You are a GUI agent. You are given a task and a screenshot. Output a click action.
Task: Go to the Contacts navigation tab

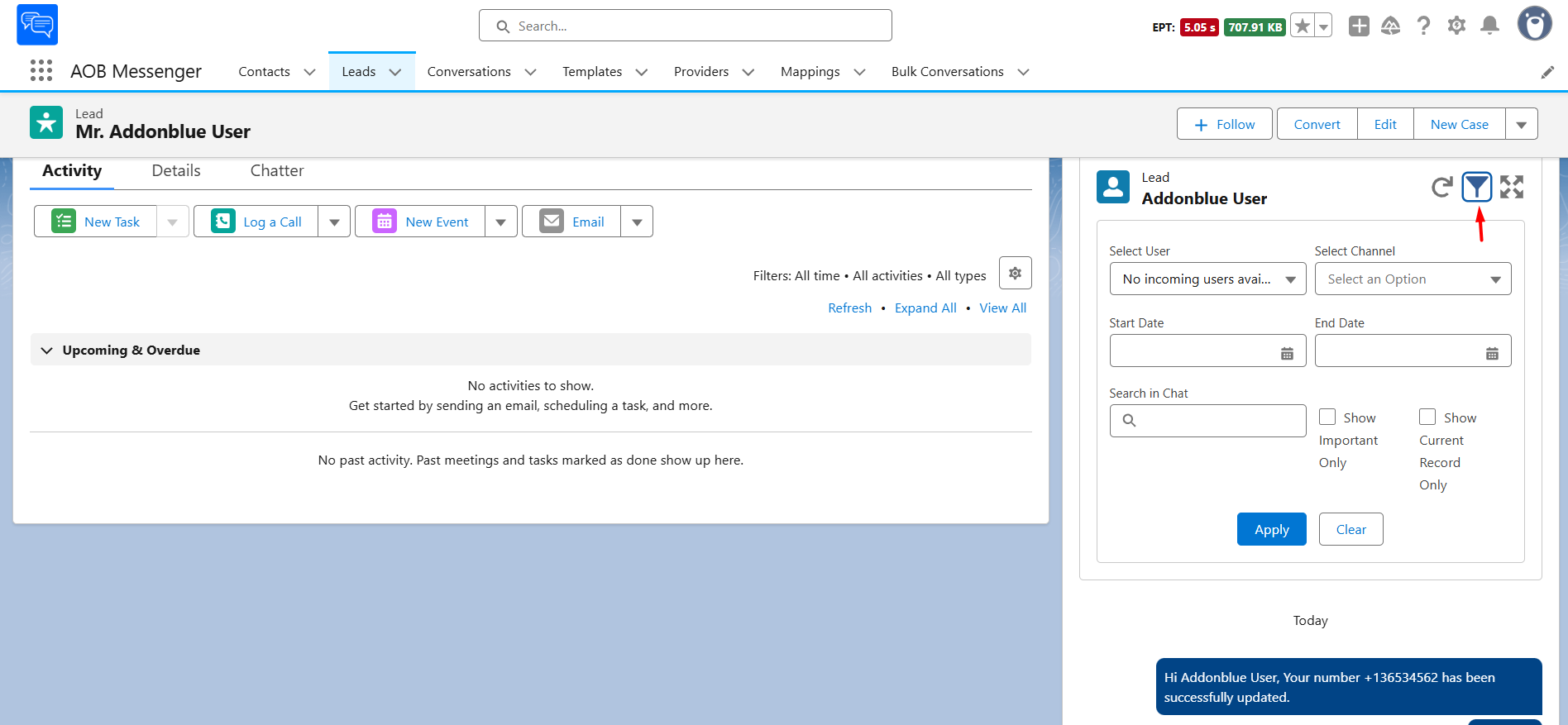(264, 72)
